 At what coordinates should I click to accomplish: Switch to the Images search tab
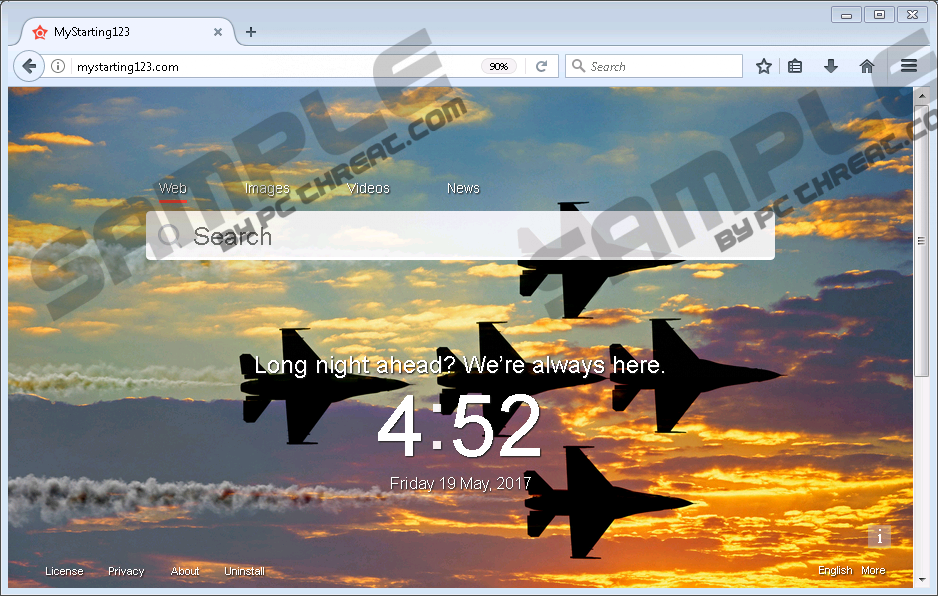pos(267,188)
